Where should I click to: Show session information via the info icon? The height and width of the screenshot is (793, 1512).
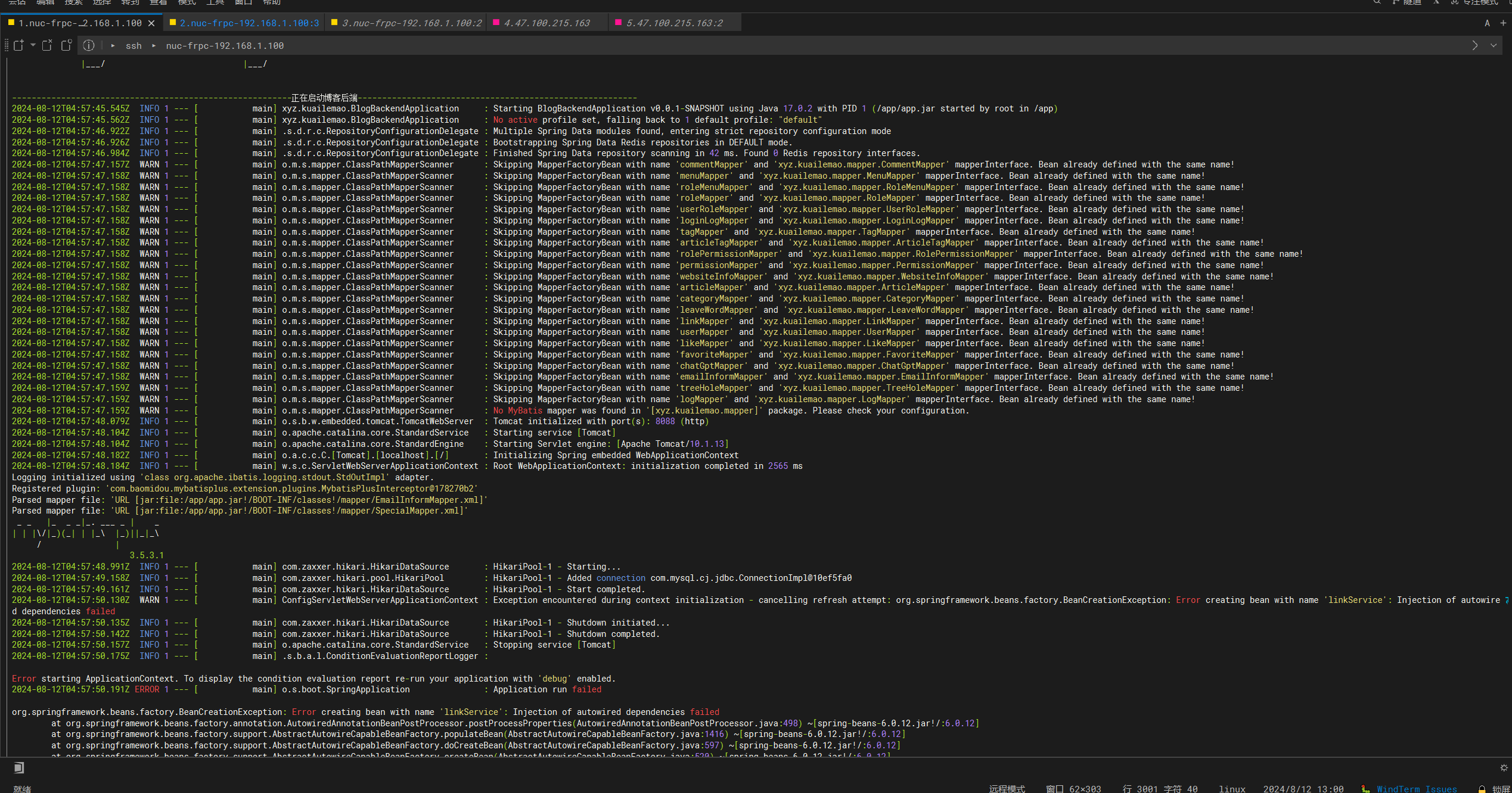click(x=89, y=45)
